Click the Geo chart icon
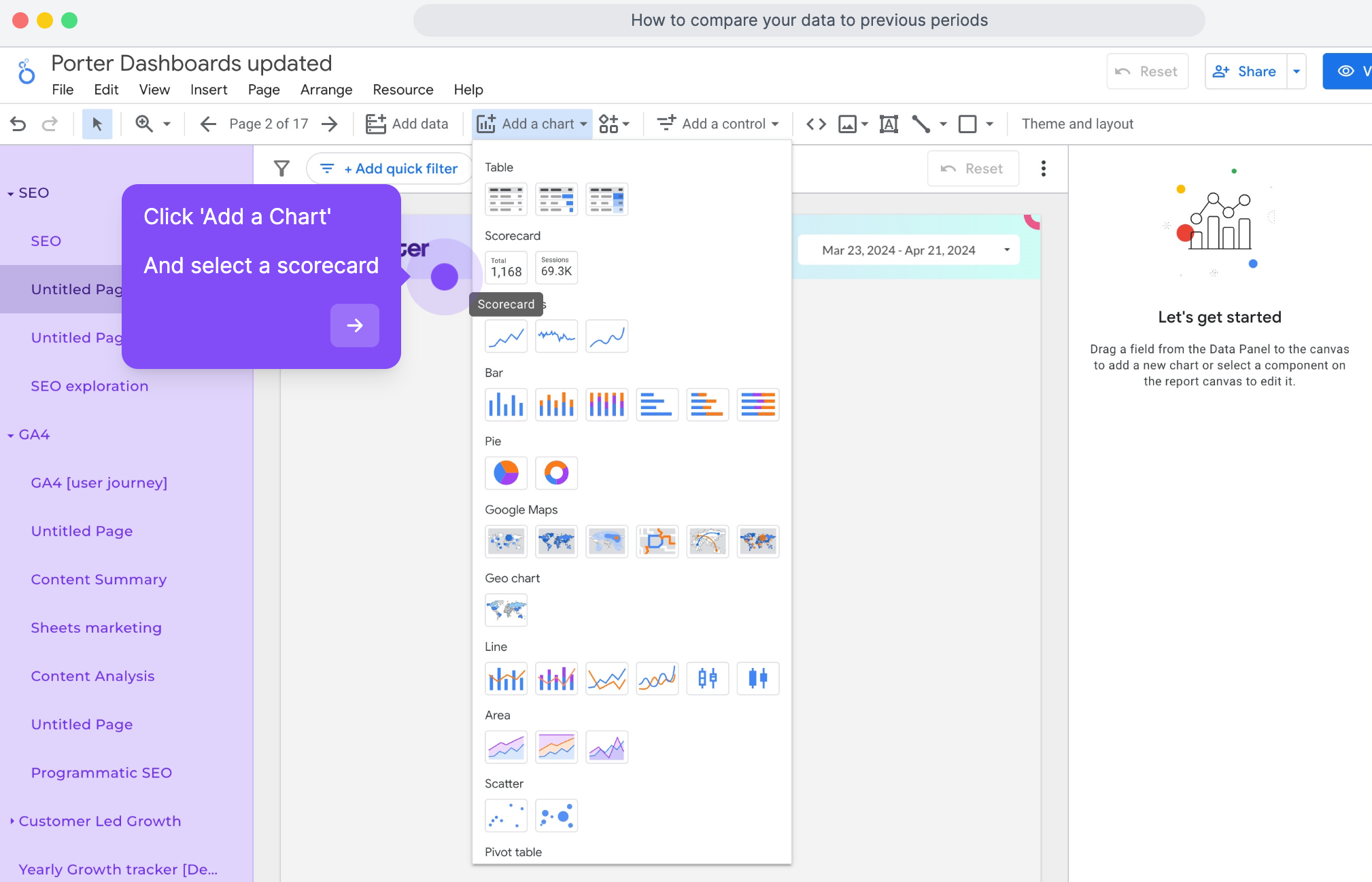 pos(505,609)
